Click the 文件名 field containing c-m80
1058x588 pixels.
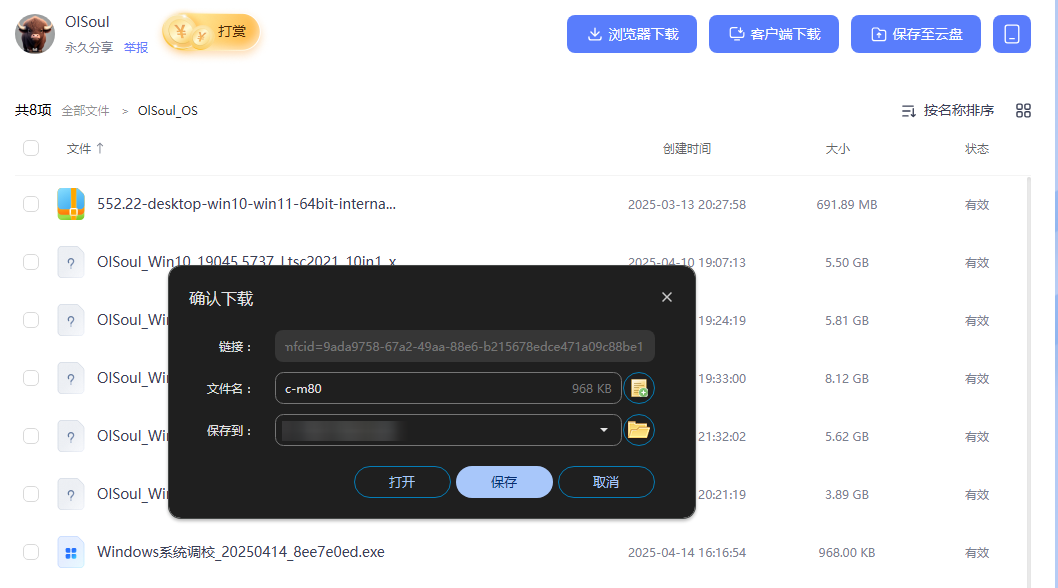point(448,388)
